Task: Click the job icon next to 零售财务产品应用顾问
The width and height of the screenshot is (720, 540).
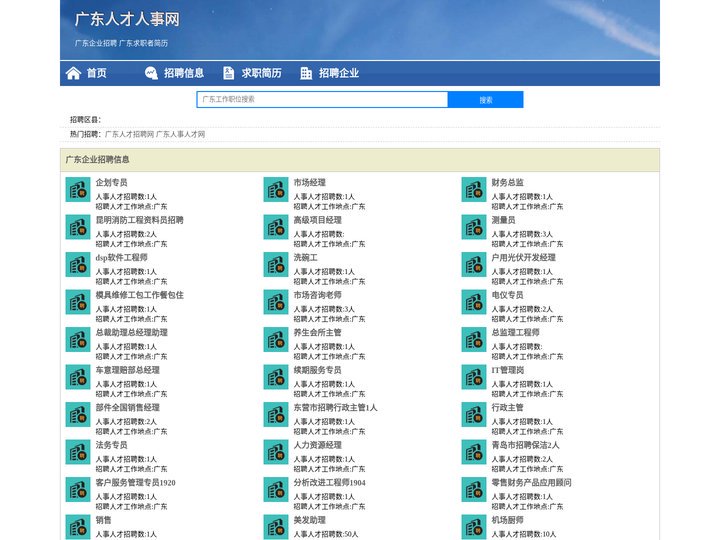Action: coord(474,489)
